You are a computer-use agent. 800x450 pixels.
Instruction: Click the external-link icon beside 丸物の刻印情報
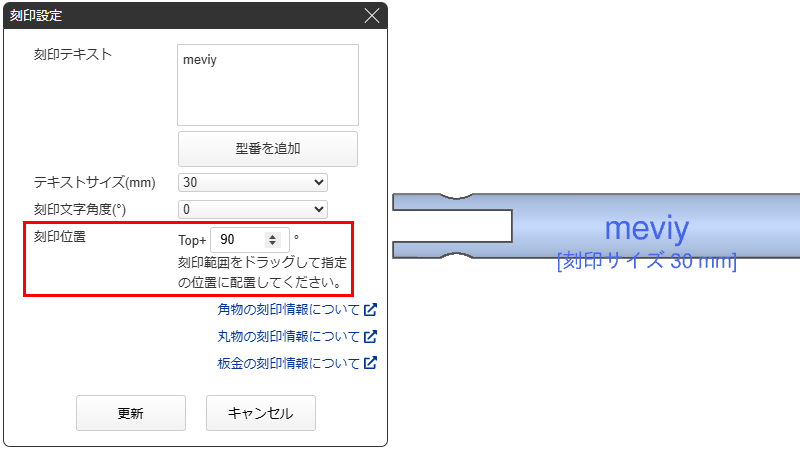click(x=370, y=337)
